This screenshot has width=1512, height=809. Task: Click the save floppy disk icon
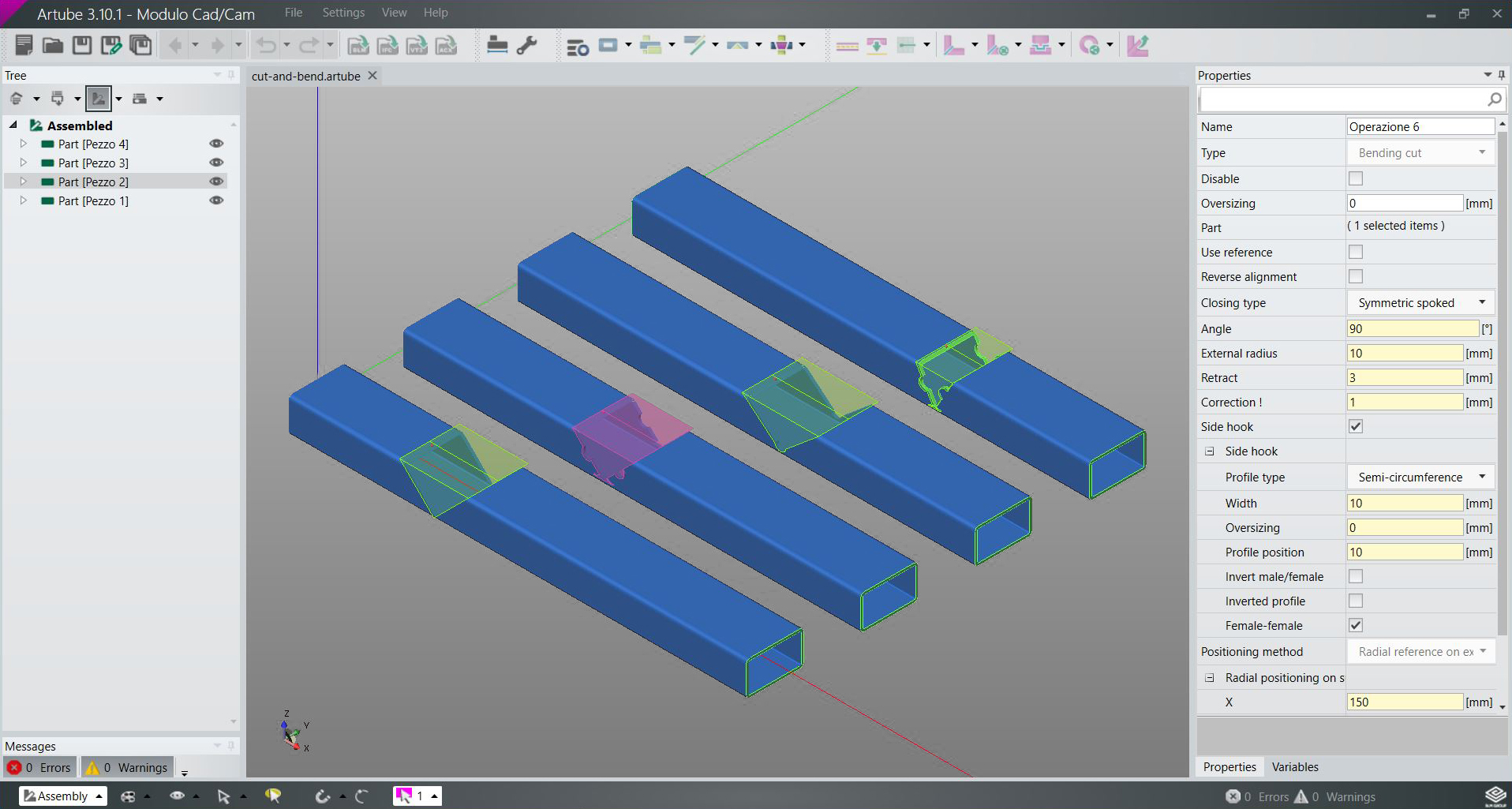[x=82, y=46]
